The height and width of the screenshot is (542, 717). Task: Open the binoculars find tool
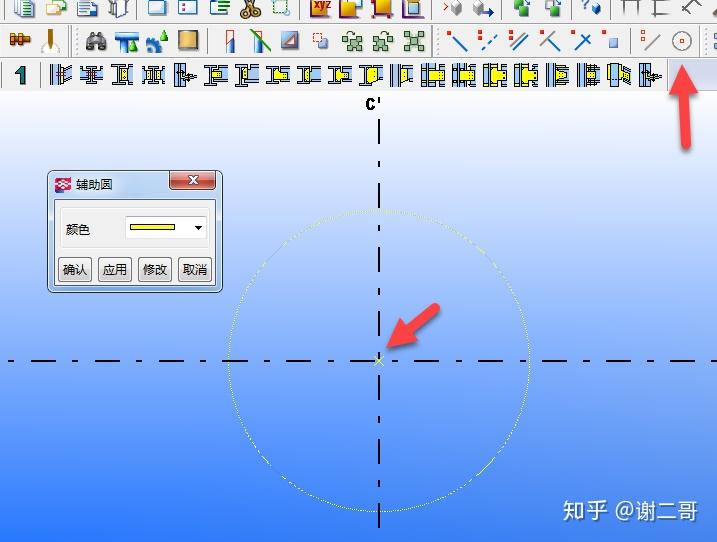(x=96, y=41)
